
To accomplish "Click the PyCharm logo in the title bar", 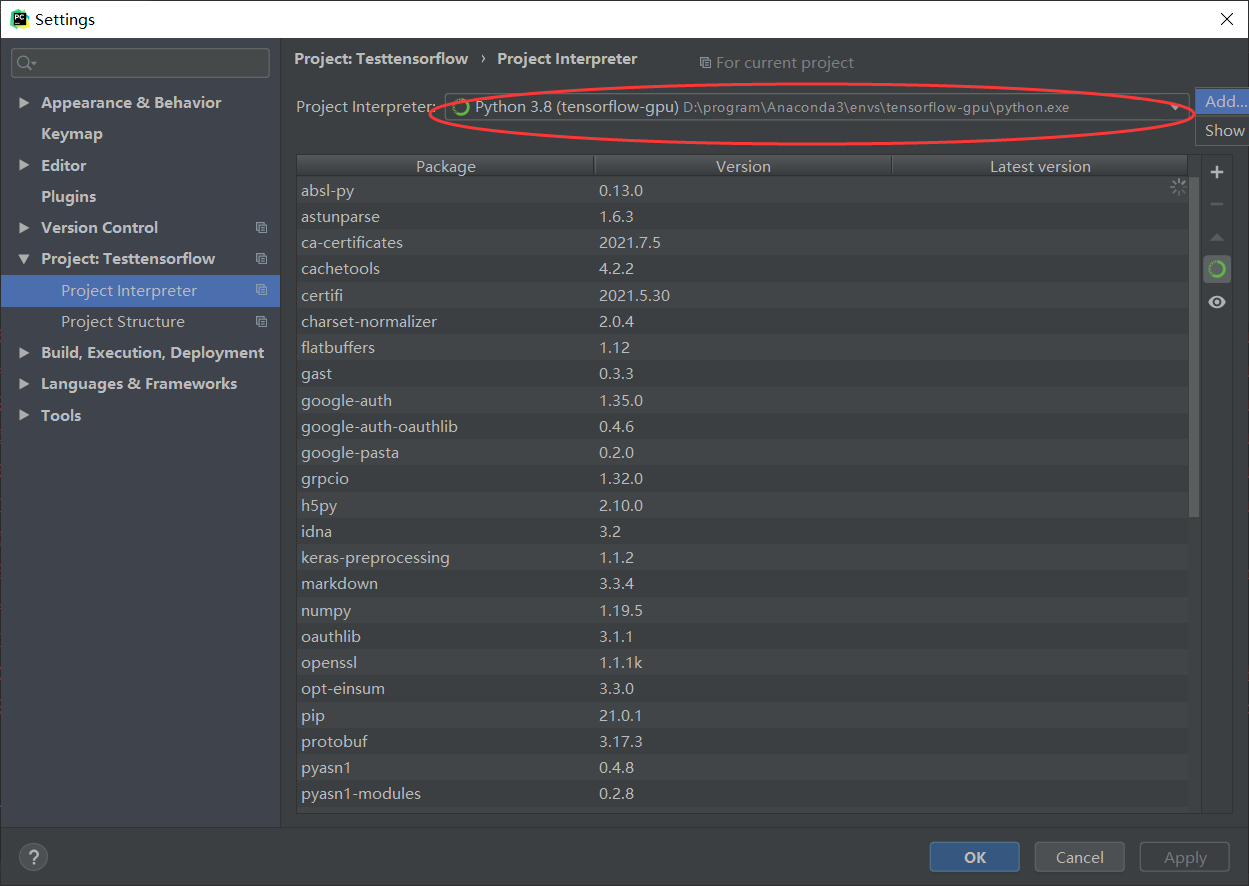I will click(x=18, y=19).
